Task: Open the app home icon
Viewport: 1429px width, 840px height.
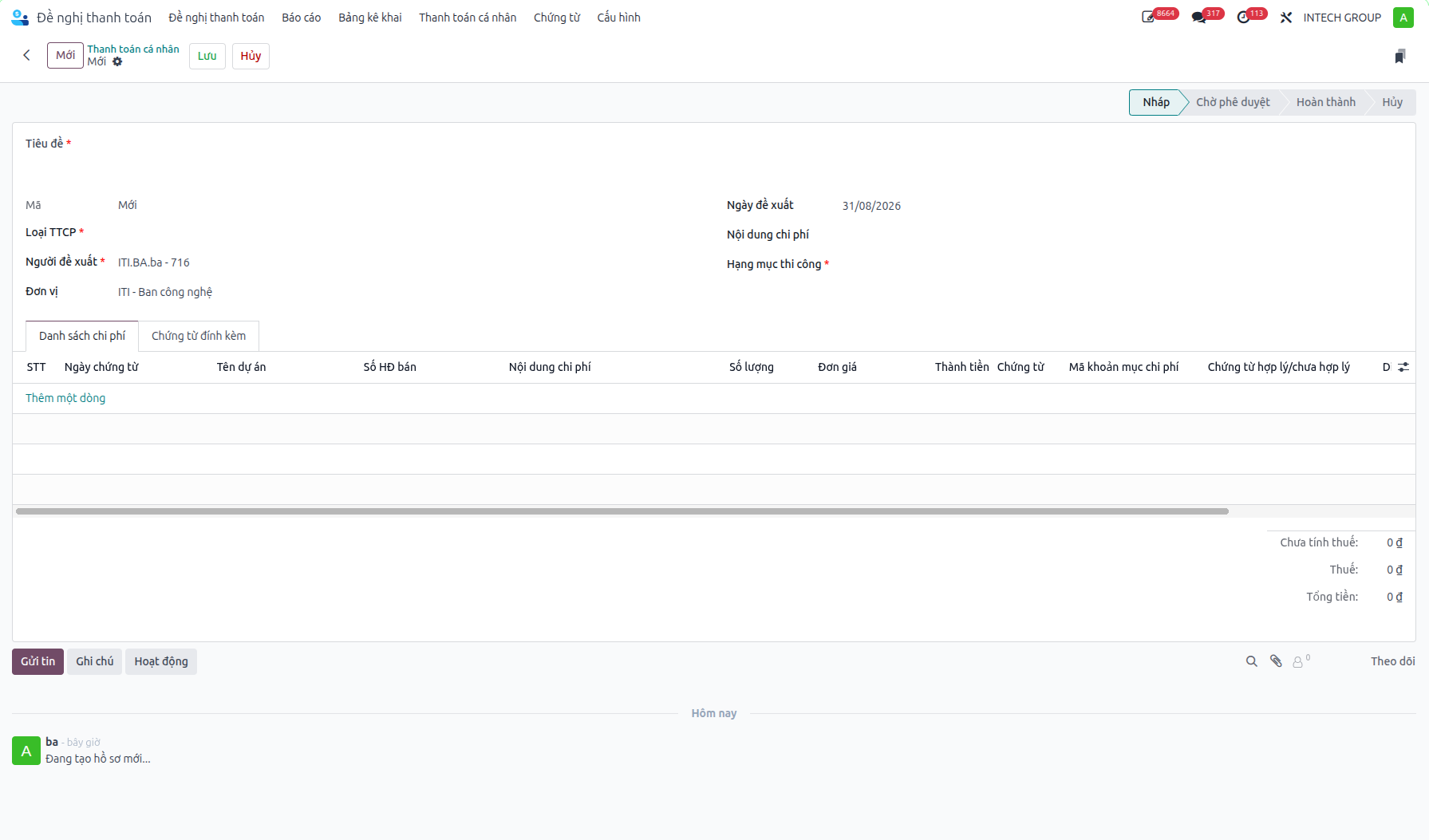Action: click(20, 18)
